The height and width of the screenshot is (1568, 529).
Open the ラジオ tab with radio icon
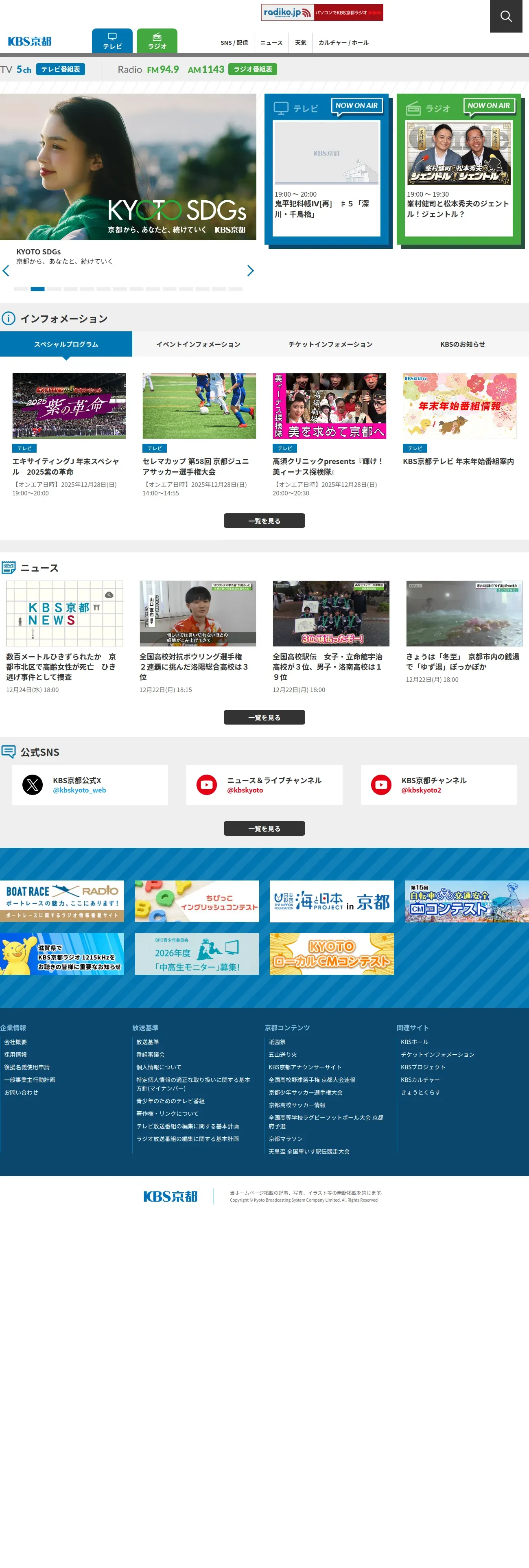pyautogui.click(x=157, y=41)
